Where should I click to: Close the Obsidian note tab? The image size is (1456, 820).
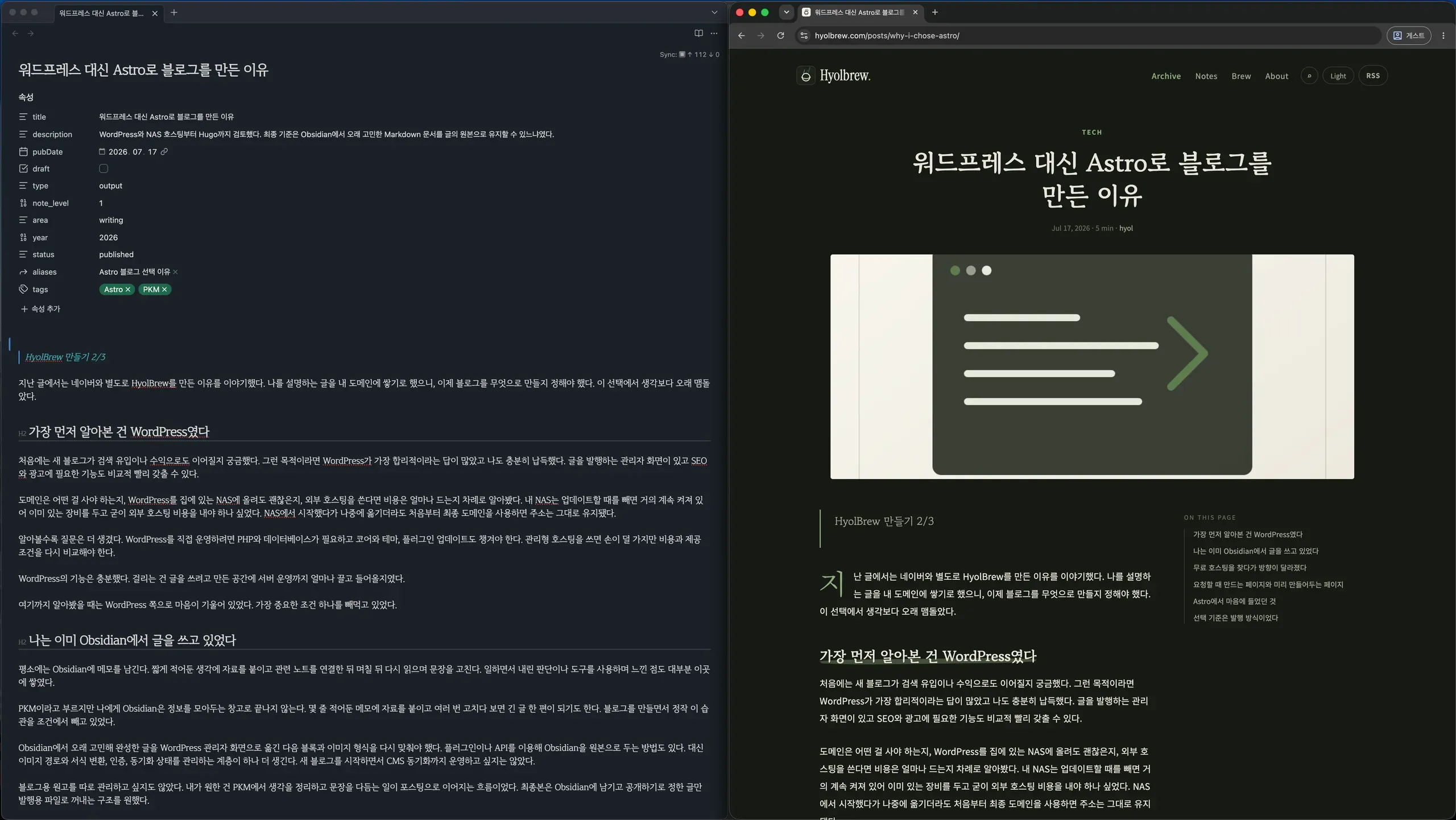click(x=155, y=13)
